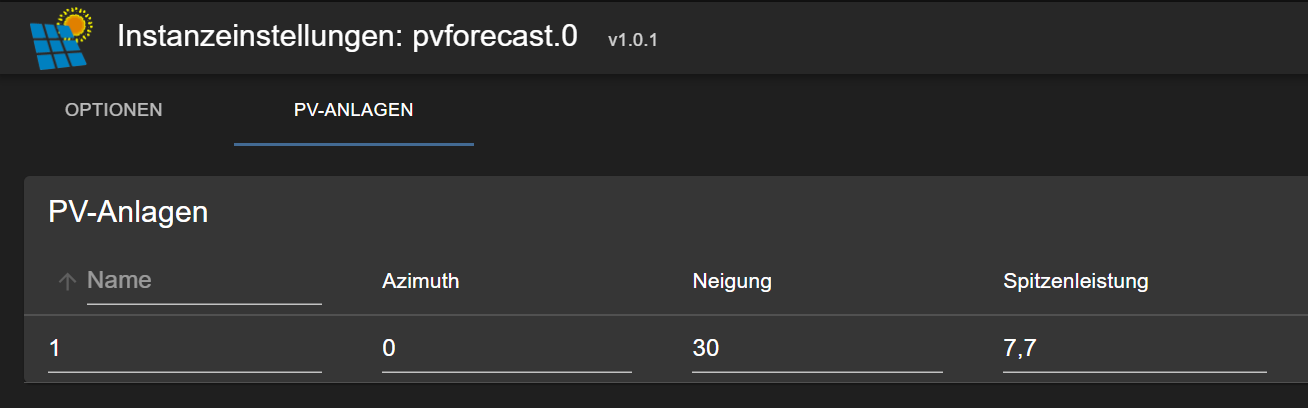Click the blue underline below PV-ANLAGEN tab
This screenshot has width=1308, height=408.
pyautogui.click(x=354, y=144)
